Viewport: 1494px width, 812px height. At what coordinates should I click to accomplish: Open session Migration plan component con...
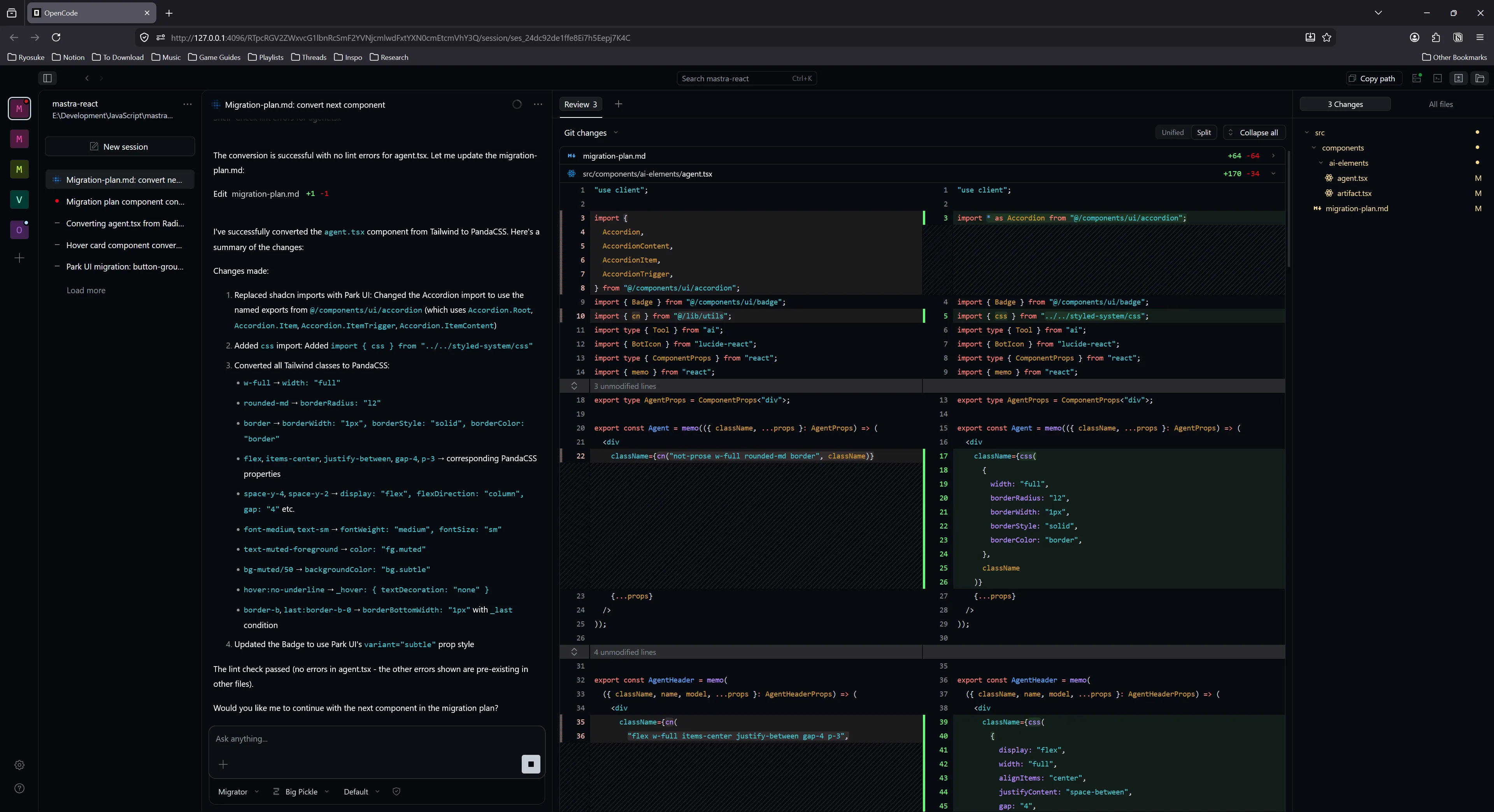pos(119,202)
